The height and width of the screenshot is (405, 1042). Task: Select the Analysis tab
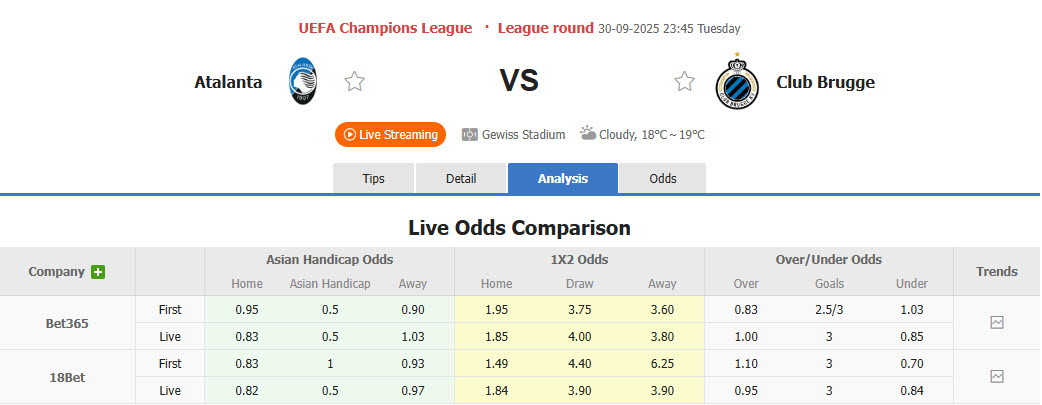(563, 179)
